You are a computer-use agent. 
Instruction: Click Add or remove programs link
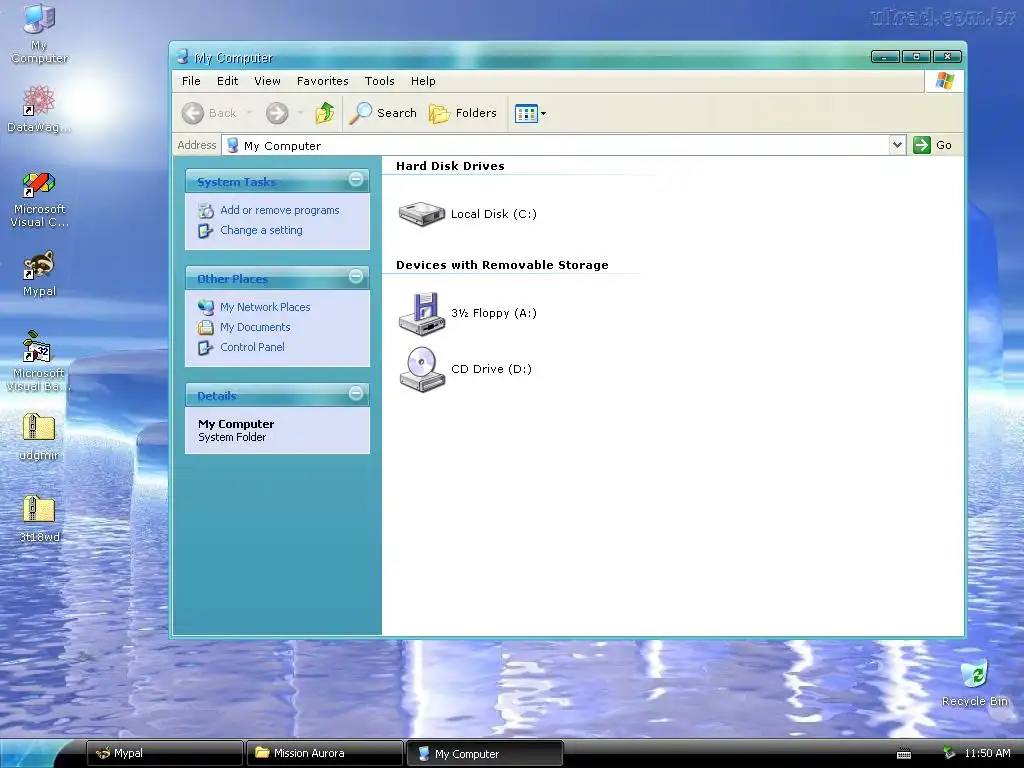coord(280,210)
